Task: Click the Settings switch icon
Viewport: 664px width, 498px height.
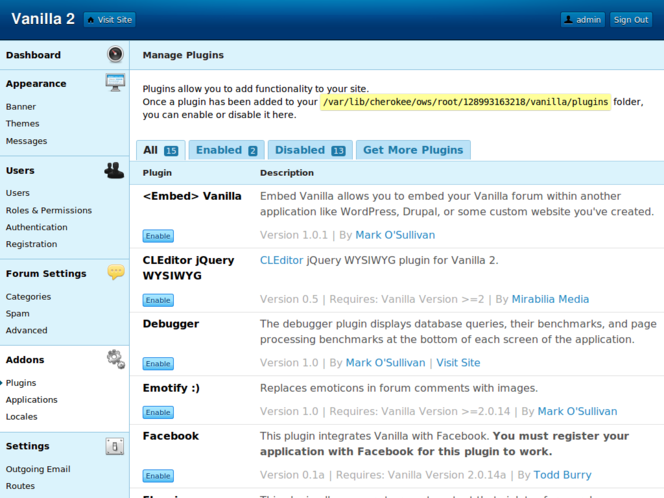Action: pyautogui.click(x=115, y=446)
